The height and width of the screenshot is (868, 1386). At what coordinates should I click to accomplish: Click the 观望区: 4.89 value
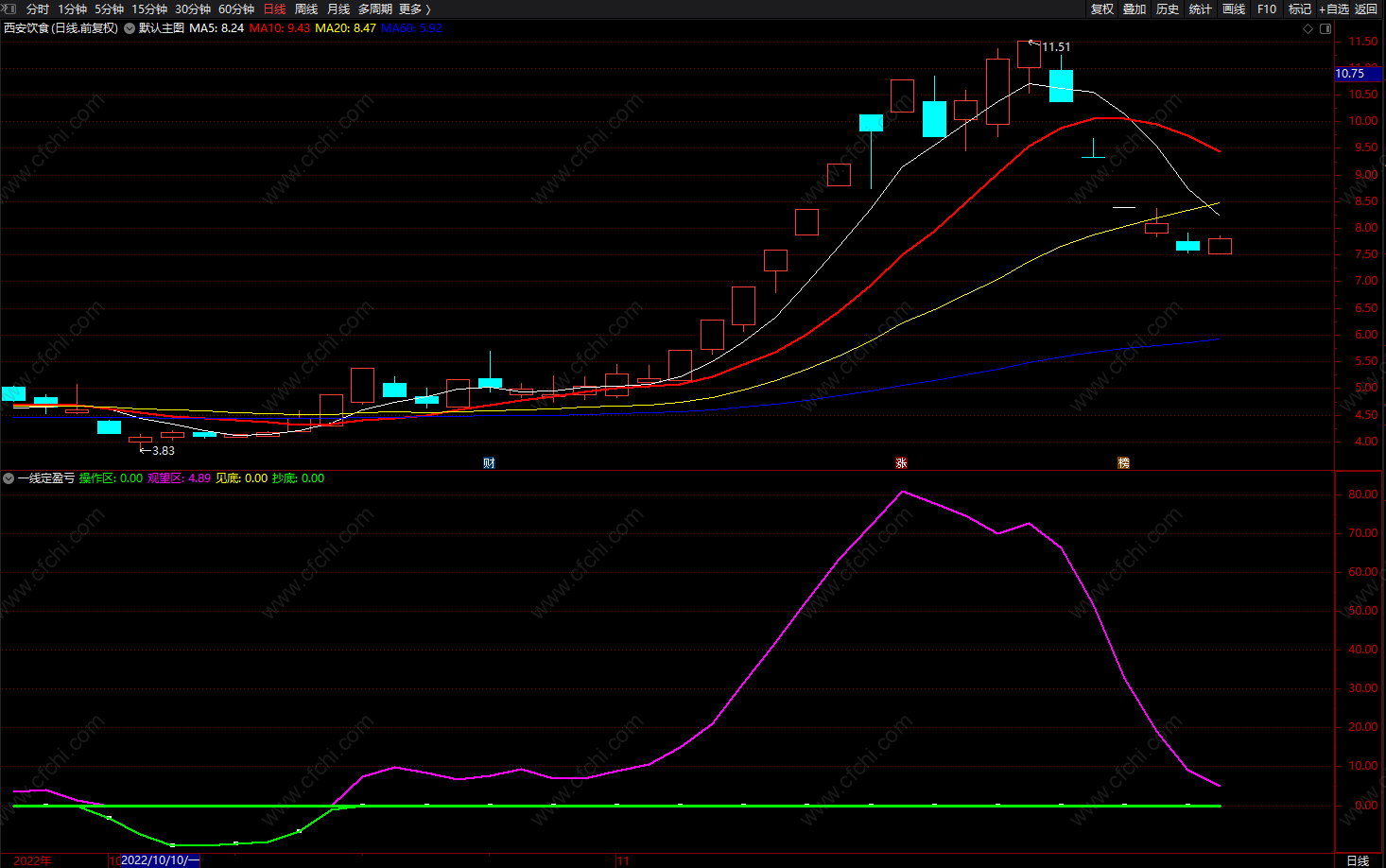pos(180,478)
